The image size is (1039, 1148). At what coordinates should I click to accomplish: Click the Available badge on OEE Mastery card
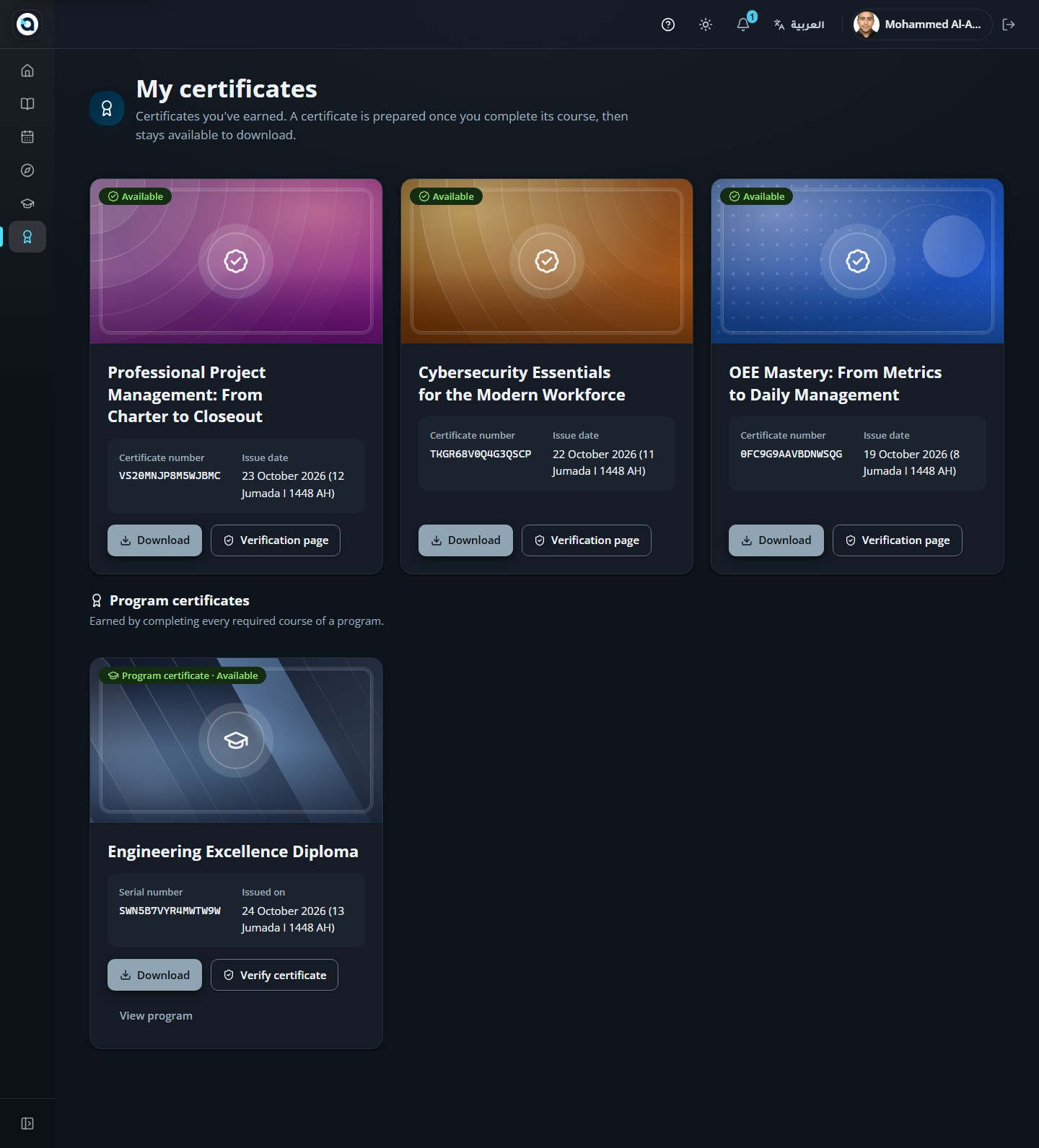(756, 196)
